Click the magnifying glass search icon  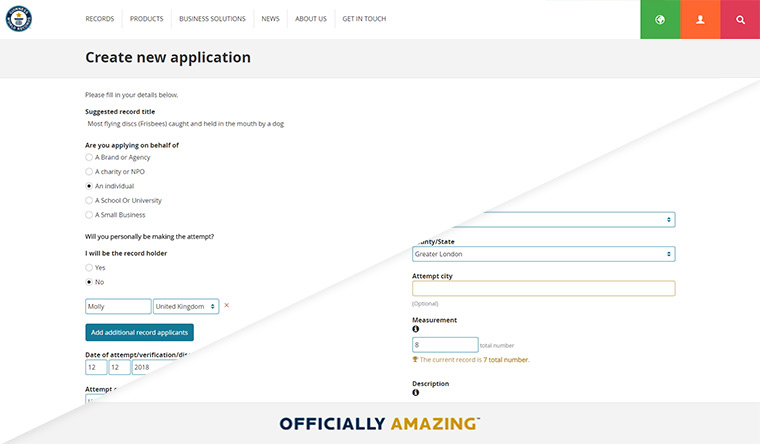(x=740, y=19)
